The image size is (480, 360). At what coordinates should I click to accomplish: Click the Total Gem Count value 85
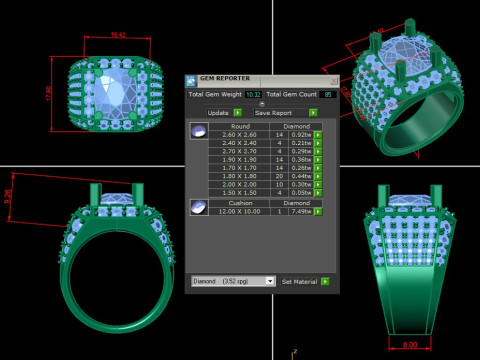328,95
